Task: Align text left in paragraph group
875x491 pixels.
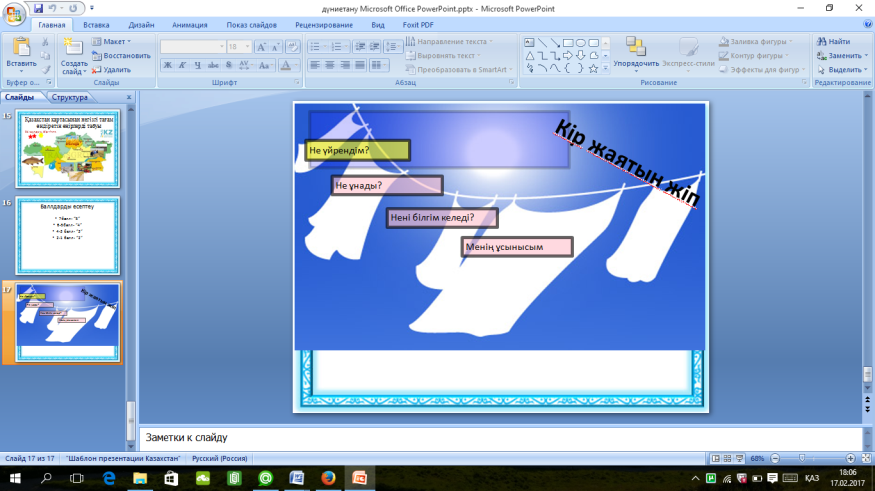Action: (315, 65)
